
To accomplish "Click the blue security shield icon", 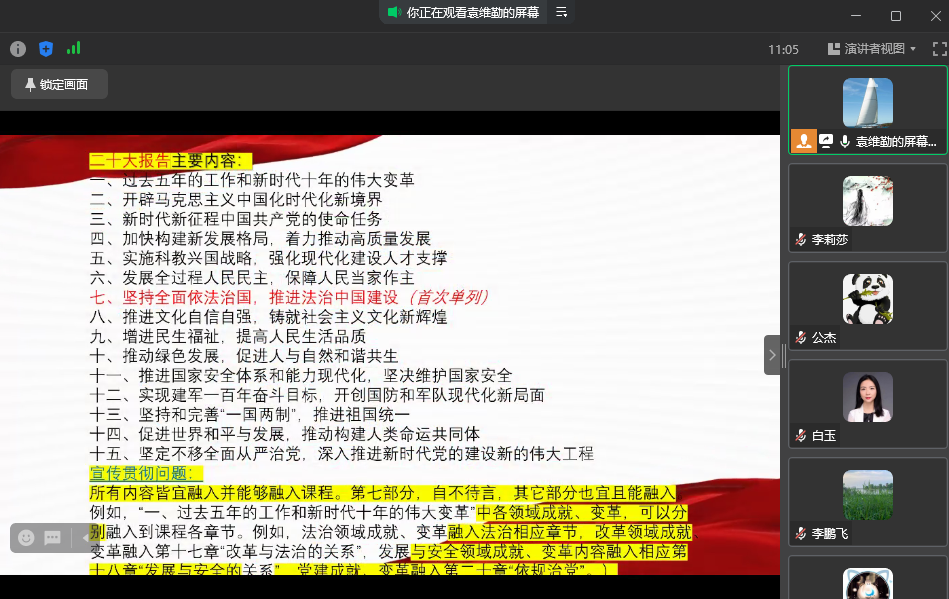I will 45,48.
